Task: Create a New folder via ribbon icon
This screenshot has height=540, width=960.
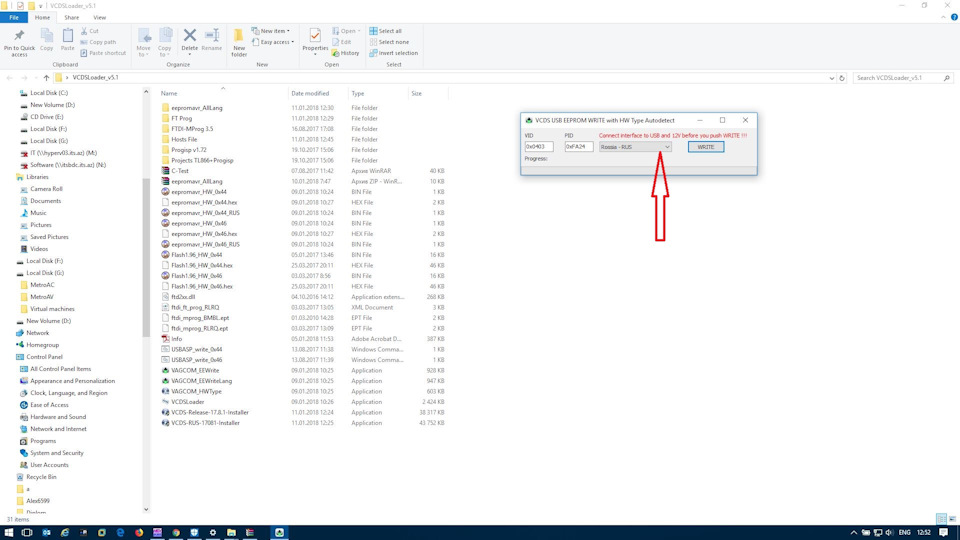Action: [239, 42]
